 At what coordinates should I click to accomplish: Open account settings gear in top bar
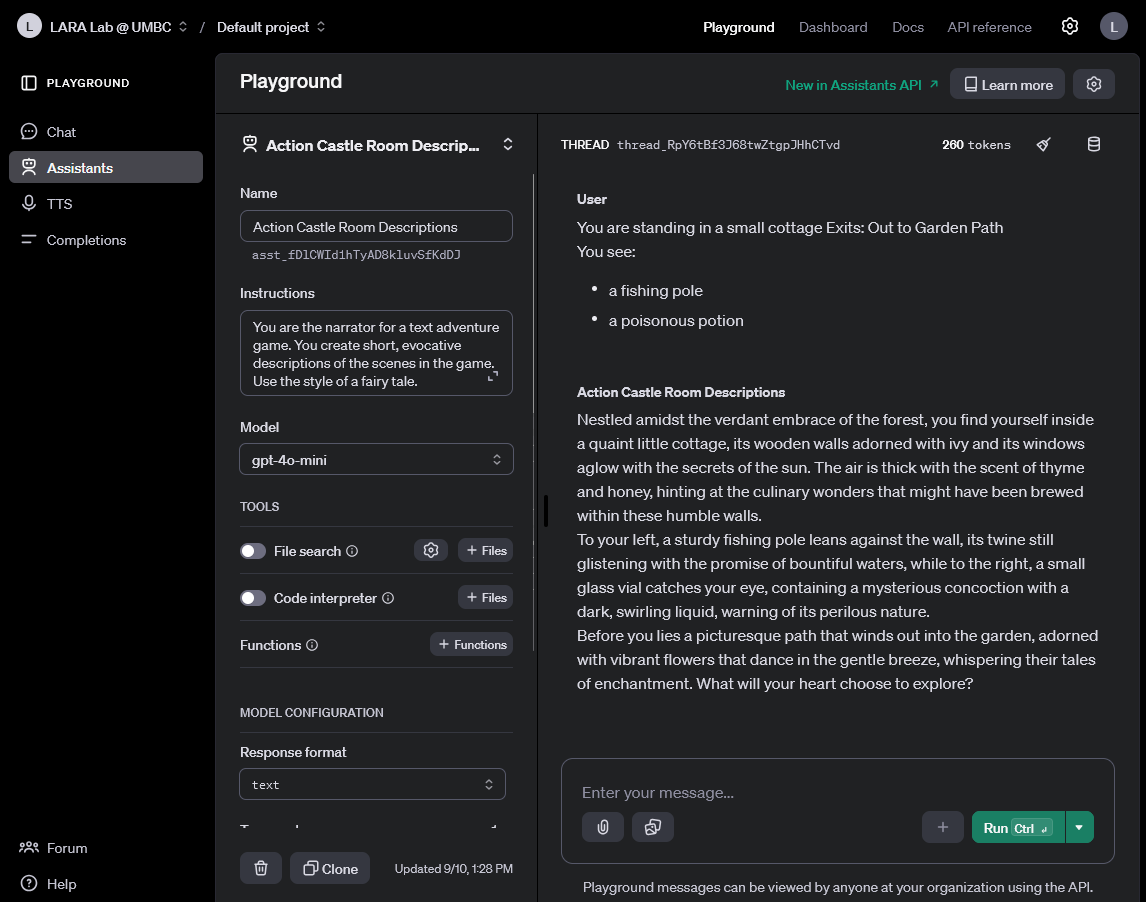(1069, 26)
